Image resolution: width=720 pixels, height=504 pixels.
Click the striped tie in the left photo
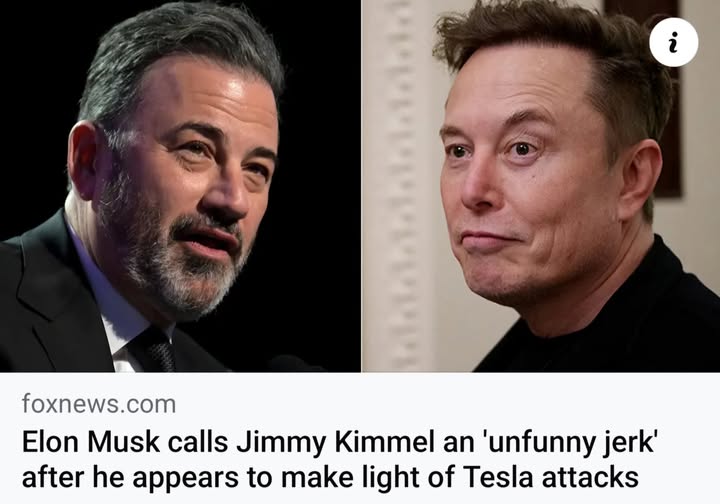[156, 351]
